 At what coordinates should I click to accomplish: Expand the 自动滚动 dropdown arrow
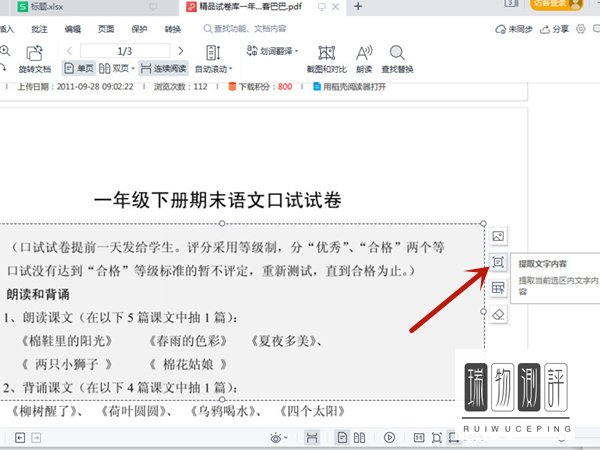point(231,69)
